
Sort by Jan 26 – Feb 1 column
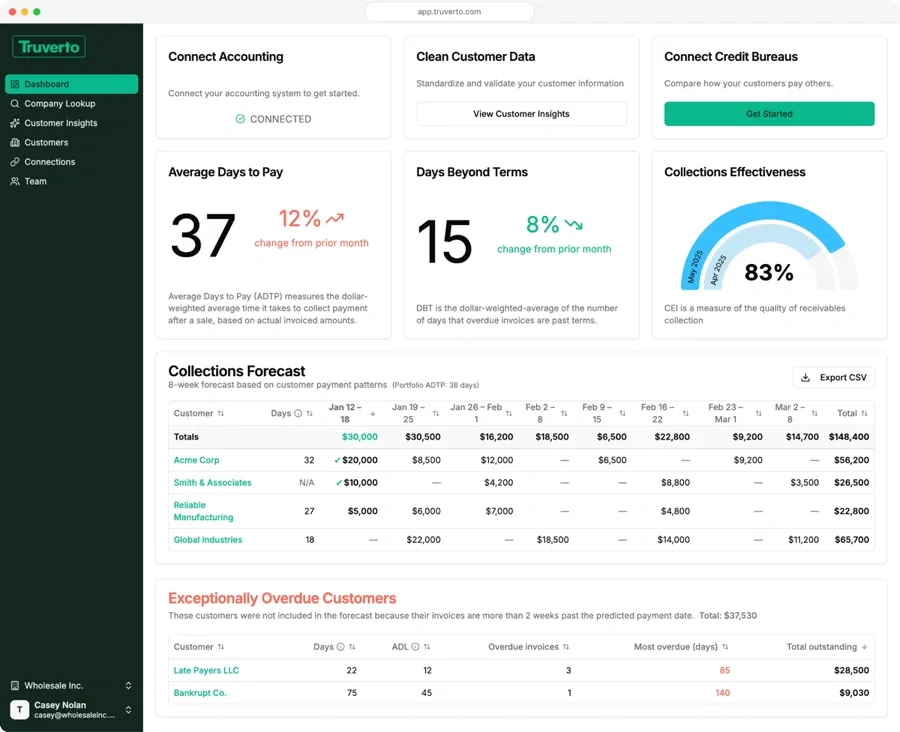509,413
